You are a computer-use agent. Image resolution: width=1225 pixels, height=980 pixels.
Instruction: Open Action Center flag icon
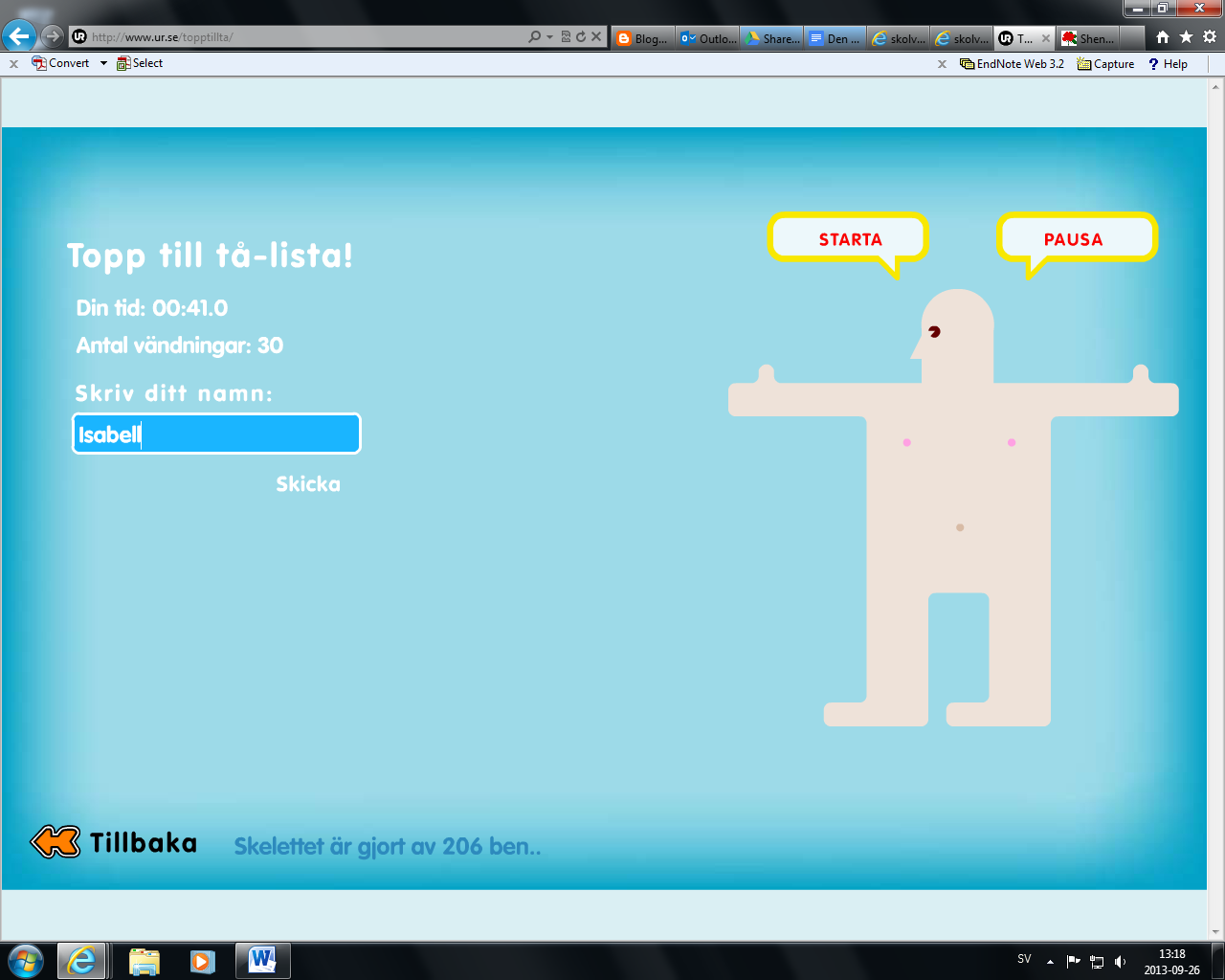click(1073, 961)
